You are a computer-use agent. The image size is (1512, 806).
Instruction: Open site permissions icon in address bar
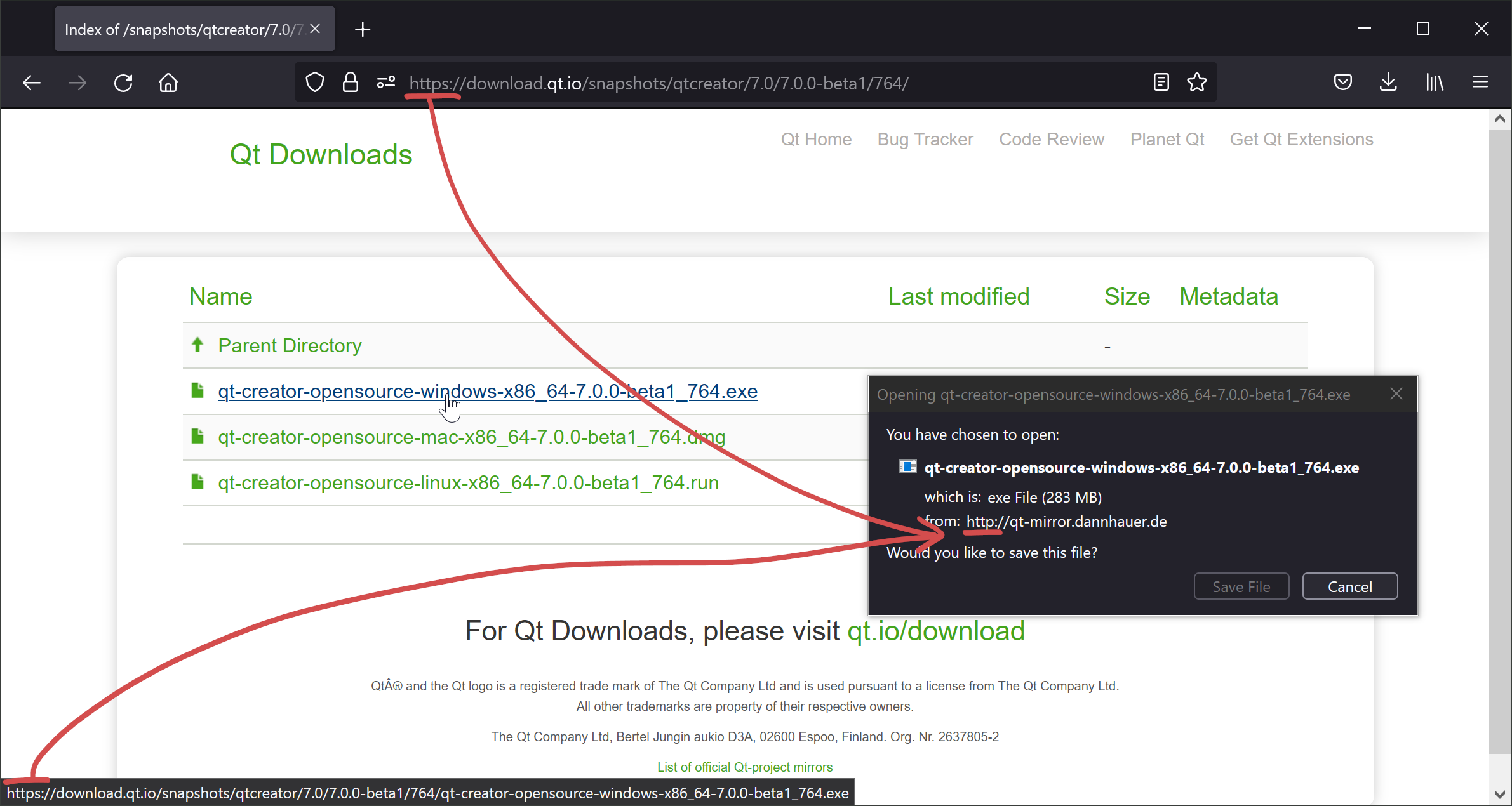(x=386, y=83)
